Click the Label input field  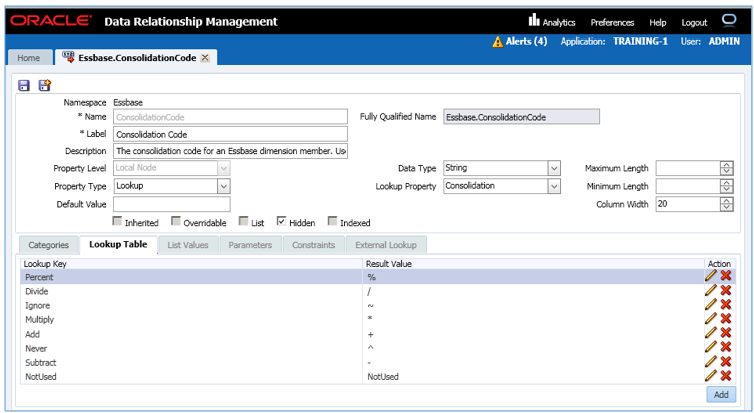230,134
